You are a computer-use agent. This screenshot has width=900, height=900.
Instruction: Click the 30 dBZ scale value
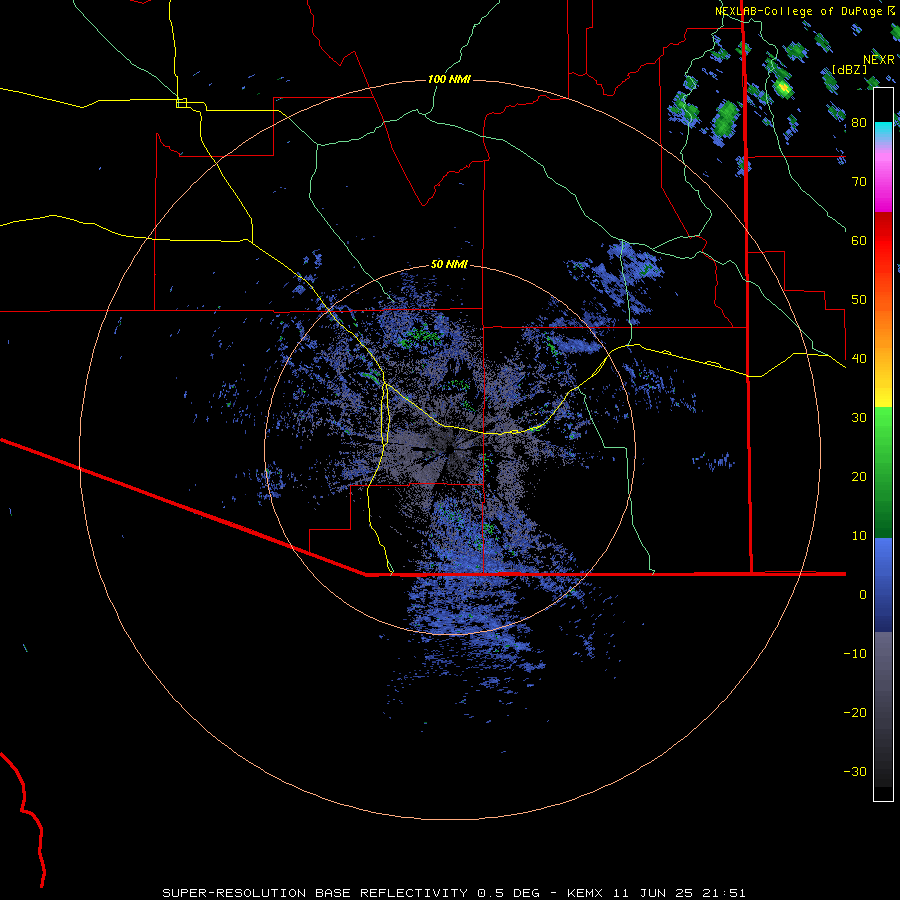pyautogui.click(x=859, y=418)
